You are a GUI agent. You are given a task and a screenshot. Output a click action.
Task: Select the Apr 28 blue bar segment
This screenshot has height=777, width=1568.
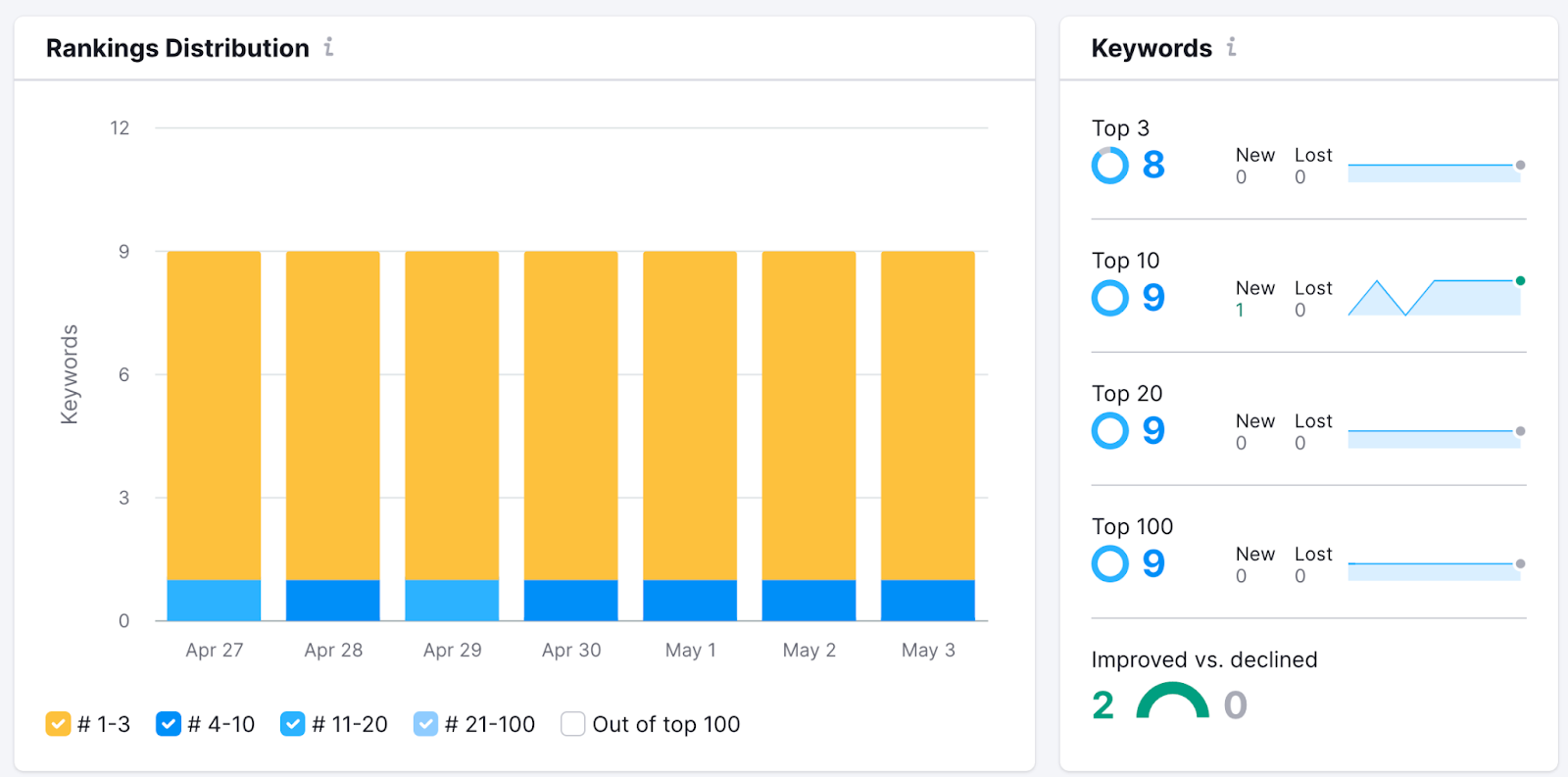click(x=333, y=600)
